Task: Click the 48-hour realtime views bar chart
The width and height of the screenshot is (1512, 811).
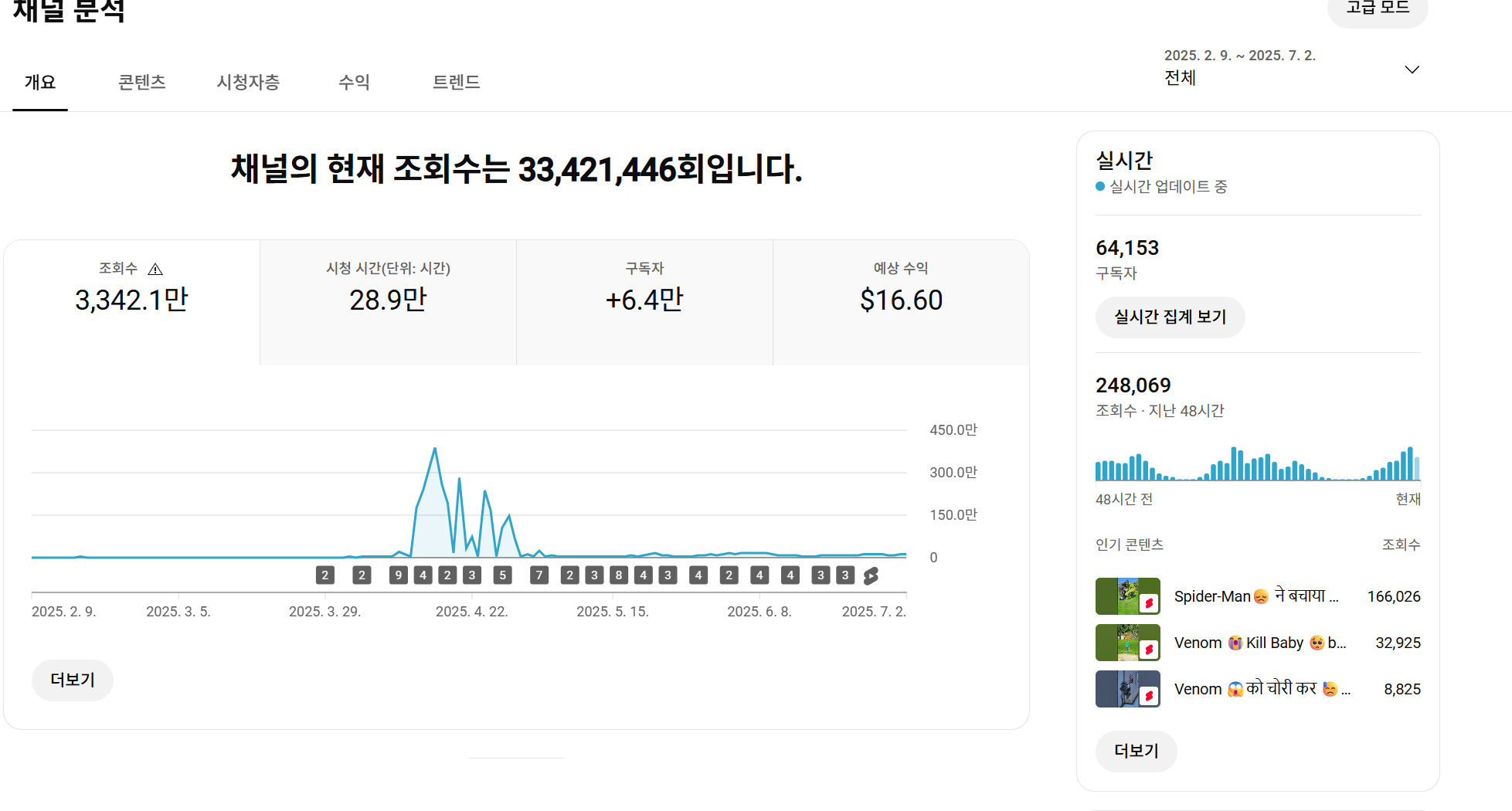Action: pyautogui.click(x=1258, y=463)
